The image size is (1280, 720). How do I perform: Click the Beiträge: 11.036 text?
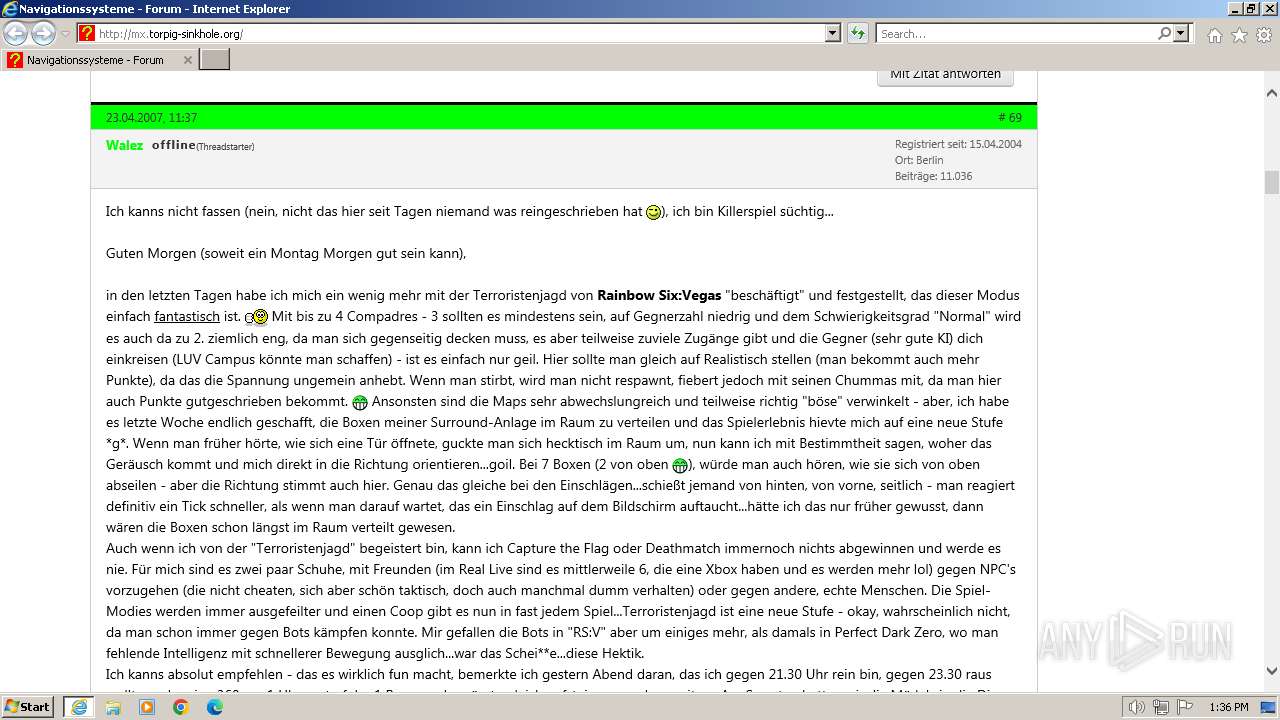tap(933, 176)
